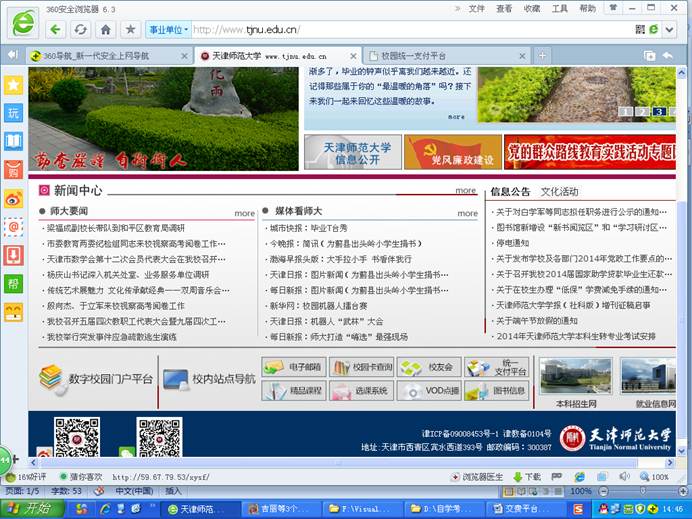Click the 选课系统 button
The width and height of the screenshot is (692, 519).
361,391
